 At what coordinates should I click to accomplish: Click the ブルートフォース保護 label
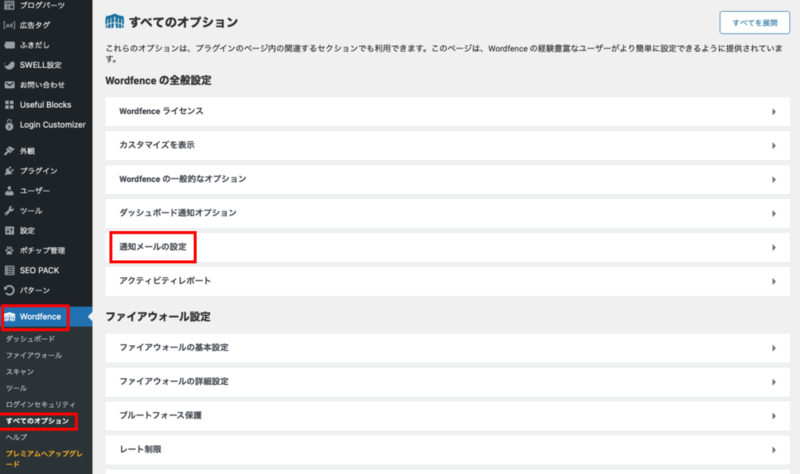click(160, 415)
